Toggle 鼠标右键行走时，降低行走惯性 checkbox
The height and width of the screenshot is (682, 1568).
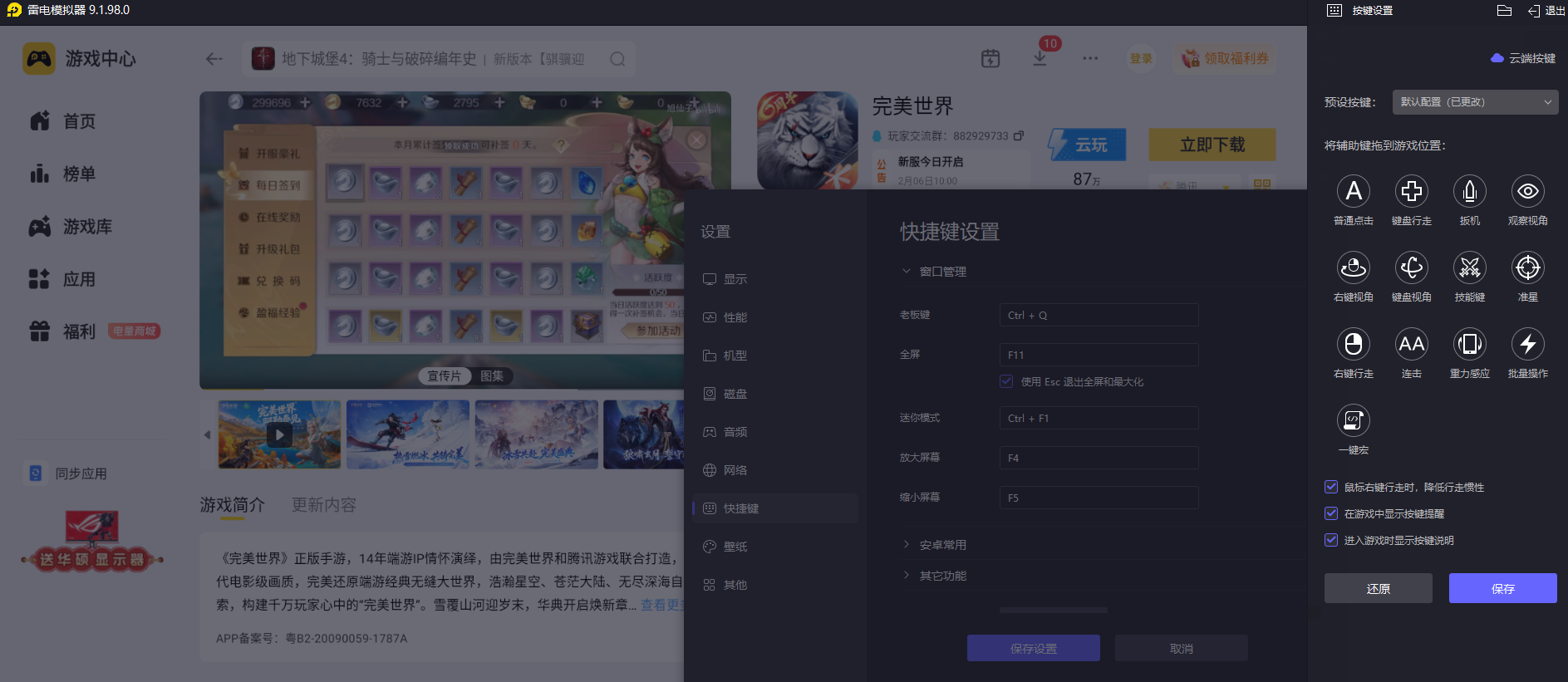[x=1331, y=487]
